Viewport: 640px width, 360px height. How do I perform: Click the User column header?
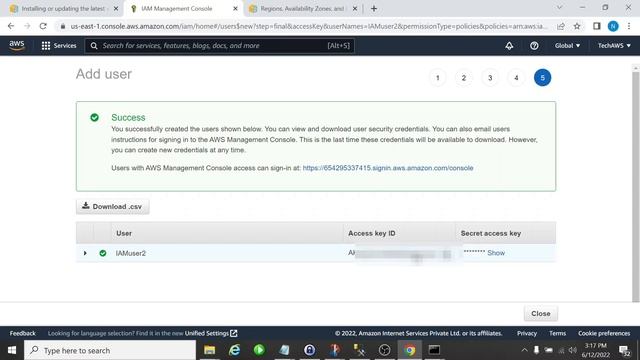coord(124,233)
